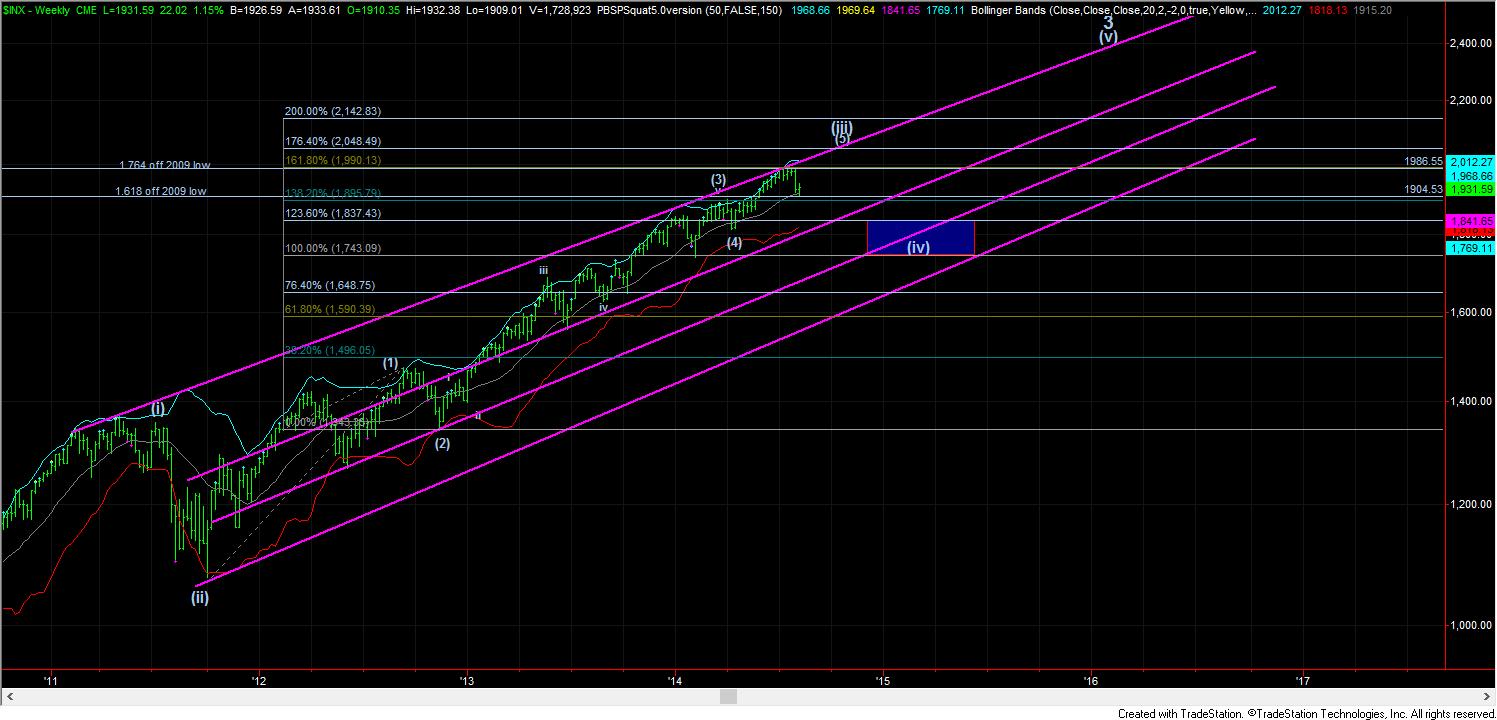Click the green 1,931.59 current price tag
Screen dimensions: 1497x720
1470,189
